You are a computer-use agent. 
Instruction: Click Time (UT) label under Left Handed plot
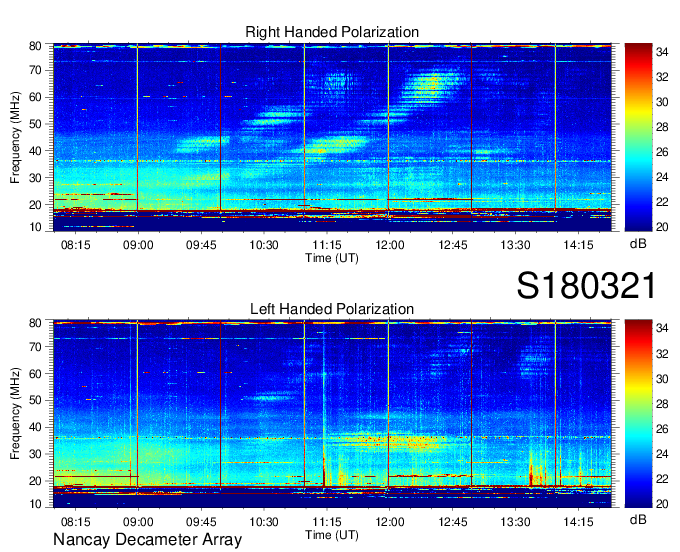(332, 535)
